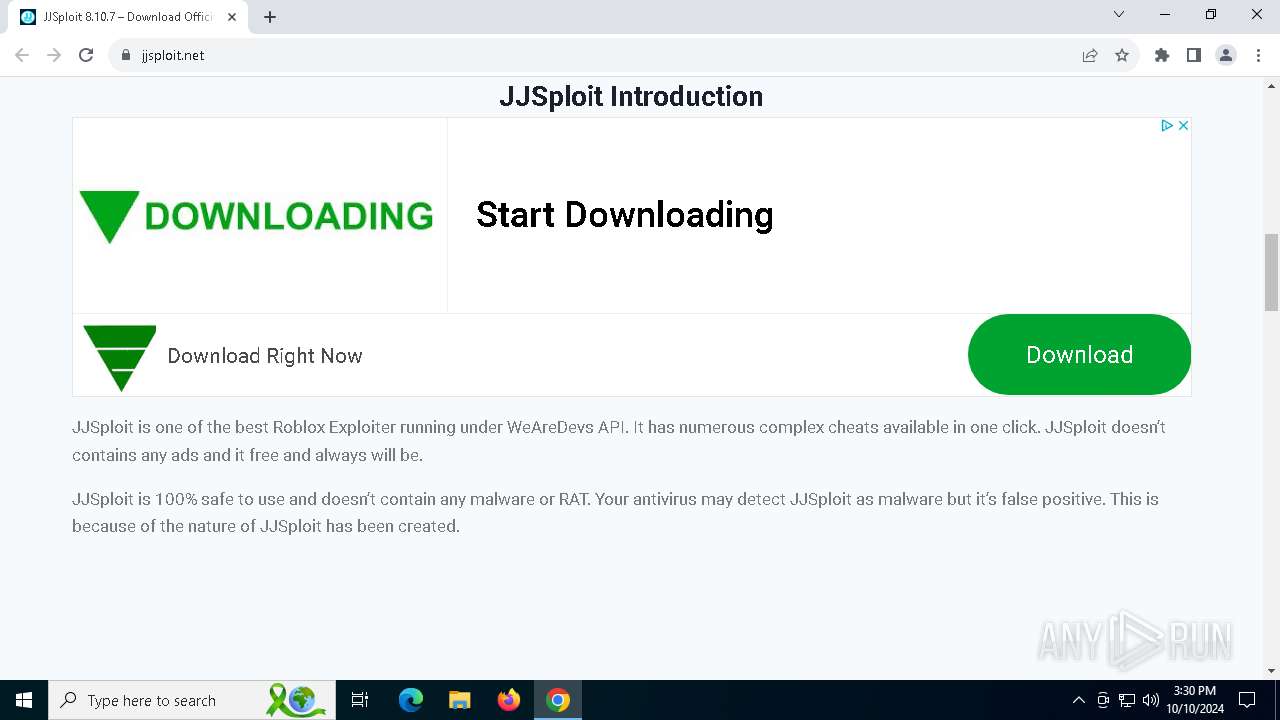This screenshot has height=720, width=1280.
Task: Close the JJSploit tab
Action: 232,17
